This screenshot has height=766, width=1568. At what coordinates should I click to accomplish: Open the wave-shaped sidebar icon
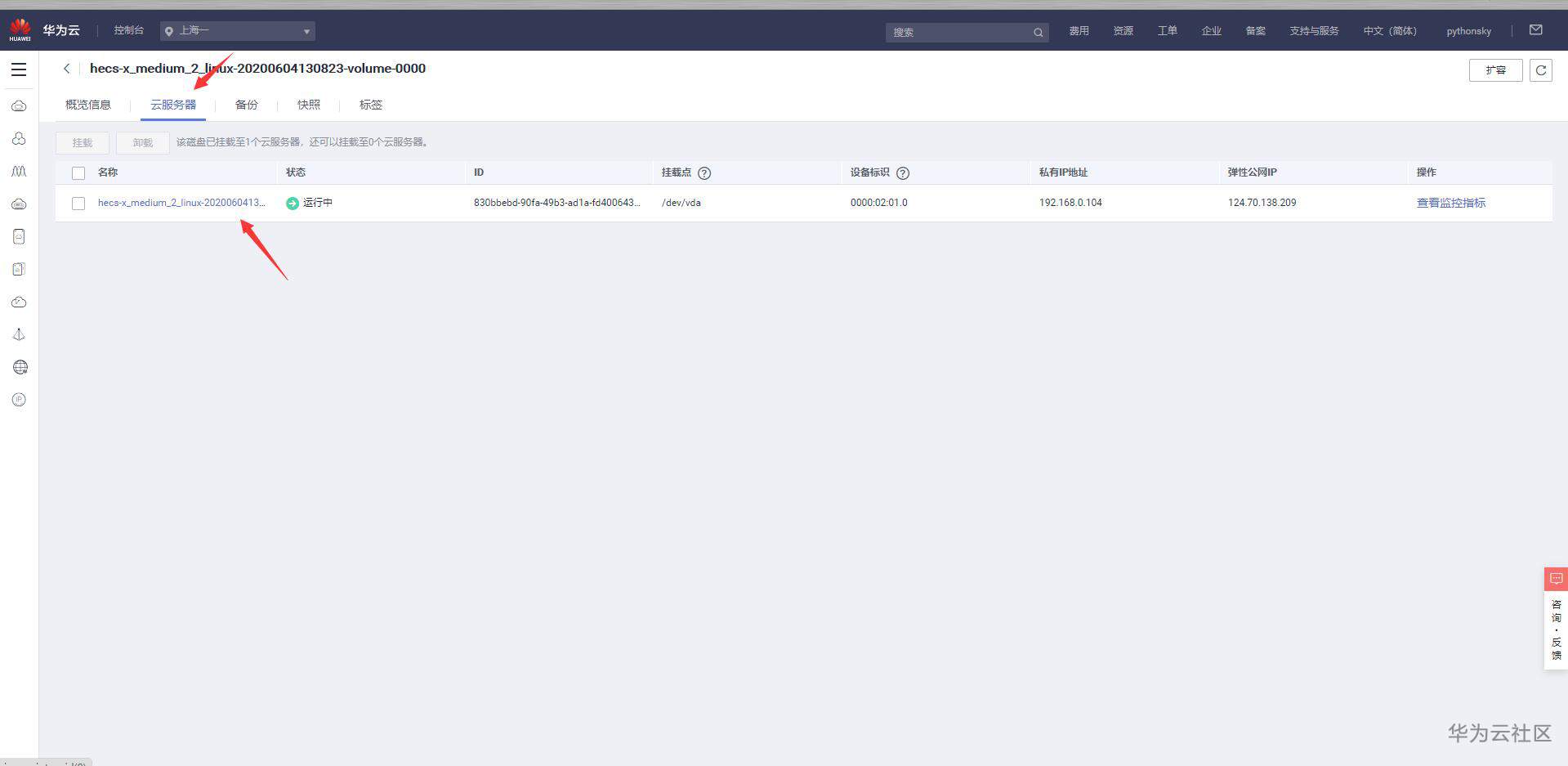click(19, 172)
